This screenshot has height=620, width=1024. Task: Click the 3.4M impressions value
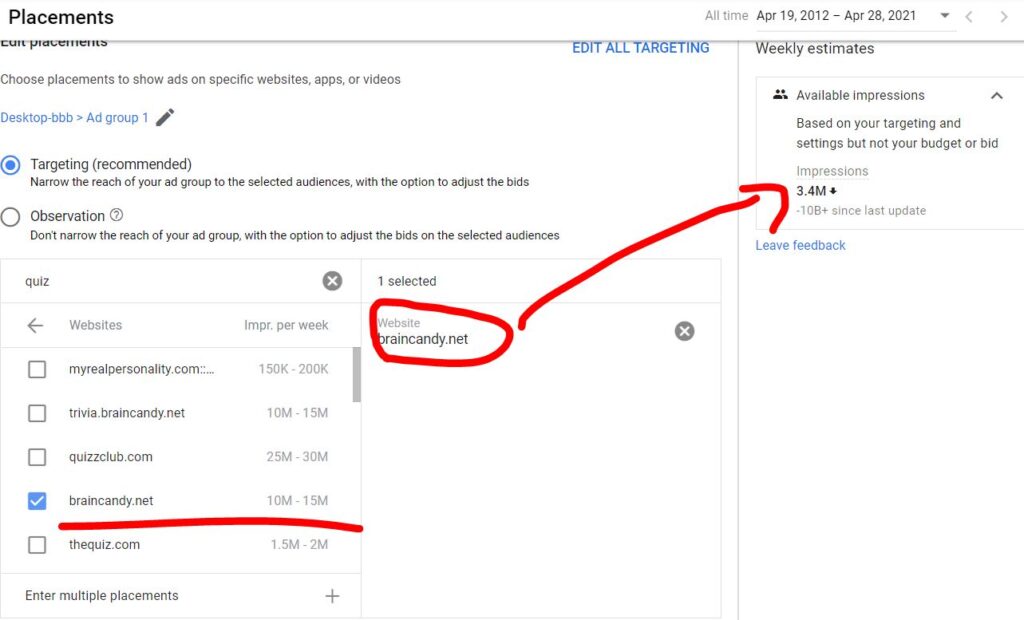(x=811, y=191)
